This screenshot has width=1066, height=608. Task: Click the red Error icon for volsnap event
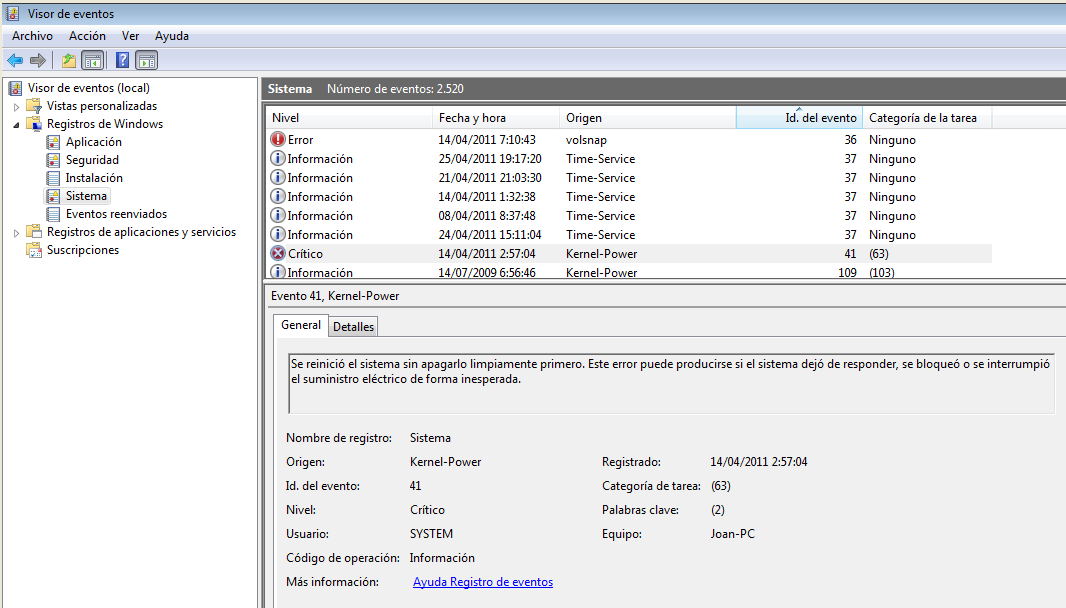pos(278,140)
